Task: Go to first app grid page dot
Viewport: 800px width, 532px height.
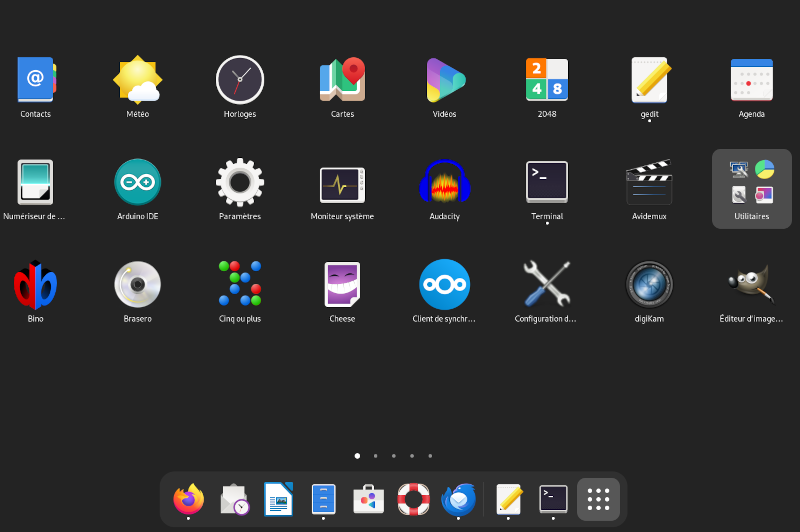Action: [357, 456]
